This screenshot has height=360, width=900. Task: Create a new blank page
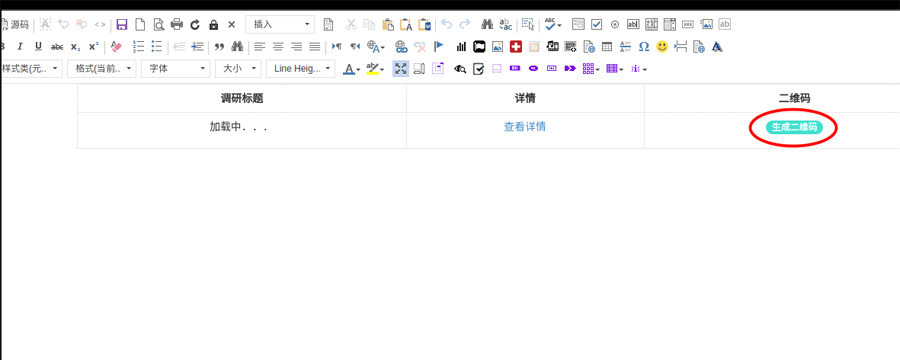tap(140, 25)
